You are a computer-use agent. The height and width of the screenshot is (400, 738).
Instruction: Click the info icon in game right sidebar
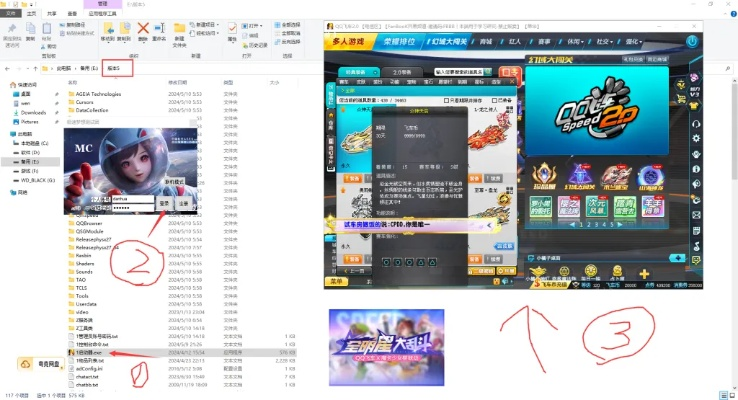pyautogui.click(x=696, y=169)
